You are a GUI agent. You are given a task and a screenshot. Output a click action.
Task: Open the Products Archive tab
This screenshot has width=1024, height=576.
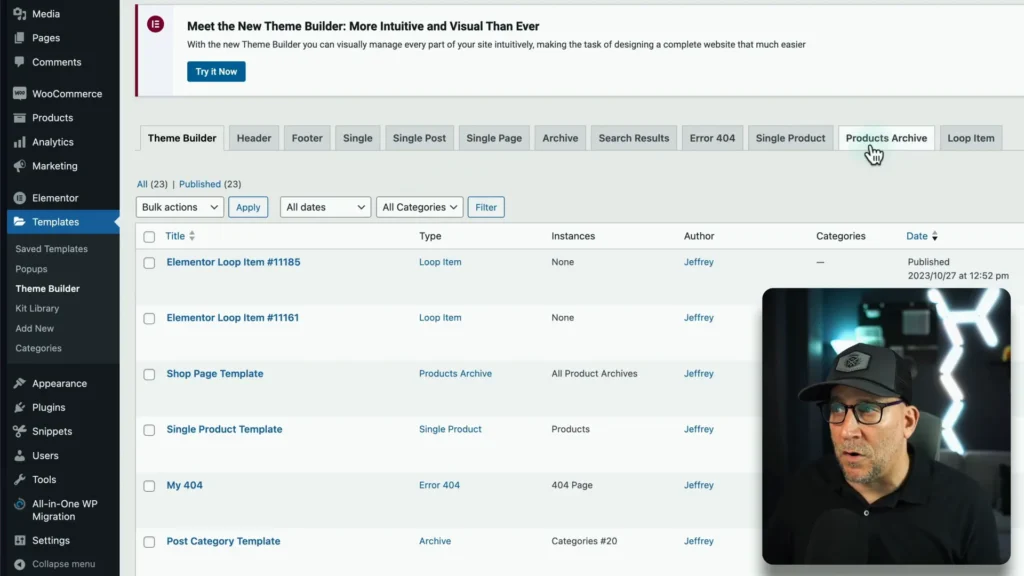(886, 138)
